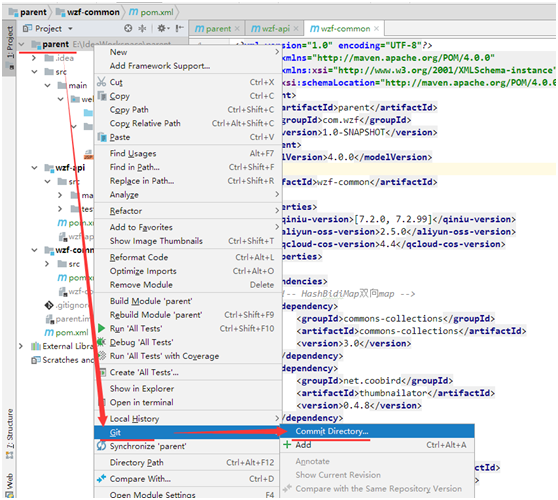Choose Show in Explorer

point(188,389)
